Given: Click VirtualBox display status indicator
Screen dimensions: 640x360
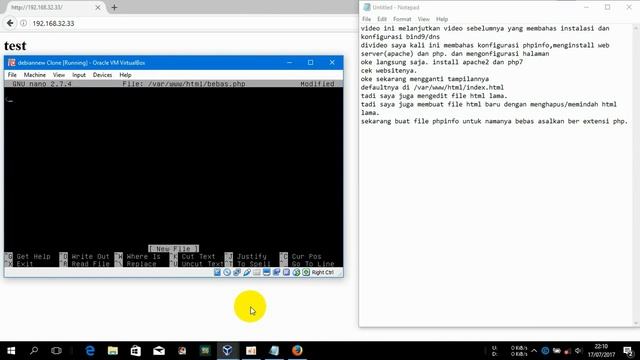Looking at the screenshot, I should (267, 272).
